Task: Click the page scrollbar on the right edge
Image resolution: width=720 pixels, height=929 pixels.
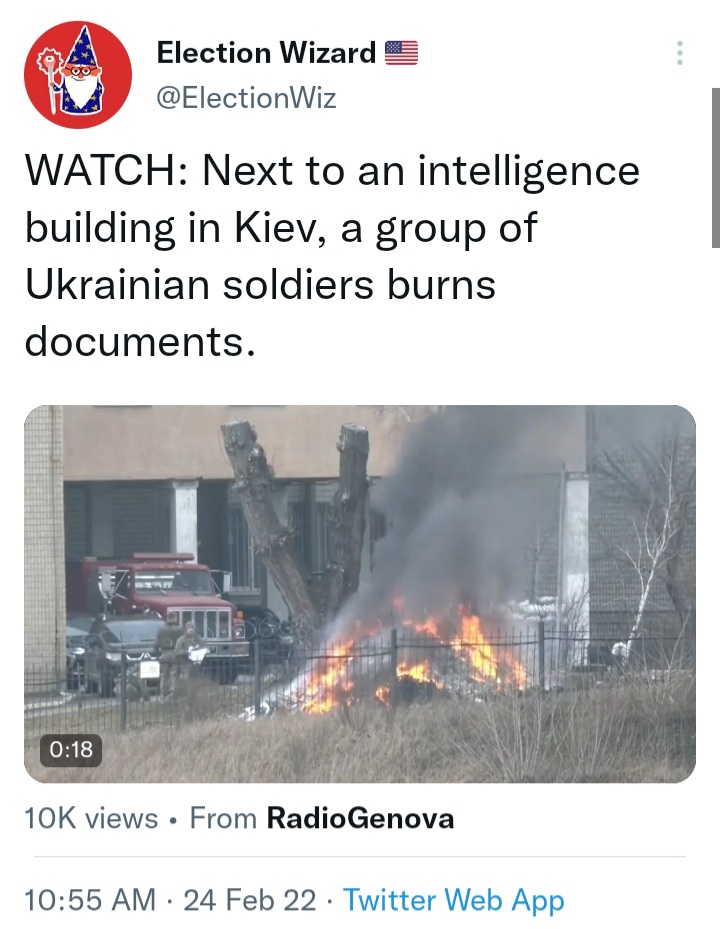Action: [715, 168]
